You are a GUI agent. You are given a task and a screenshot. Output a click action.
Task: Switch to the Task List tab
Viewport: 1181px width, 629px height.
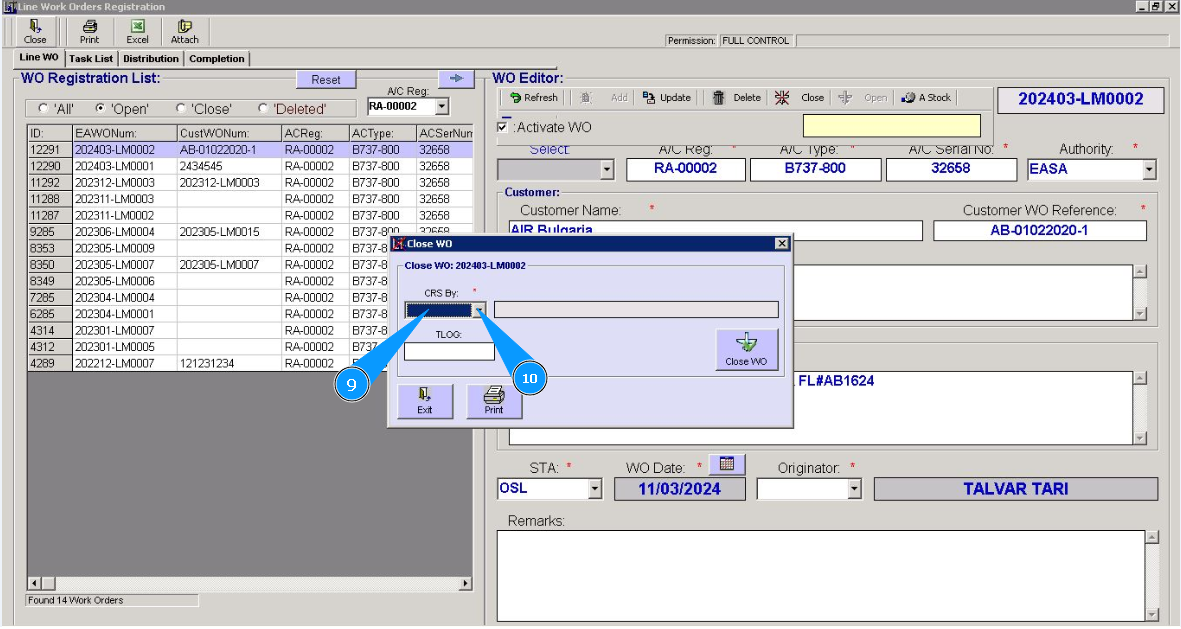(x=91, y=59)
